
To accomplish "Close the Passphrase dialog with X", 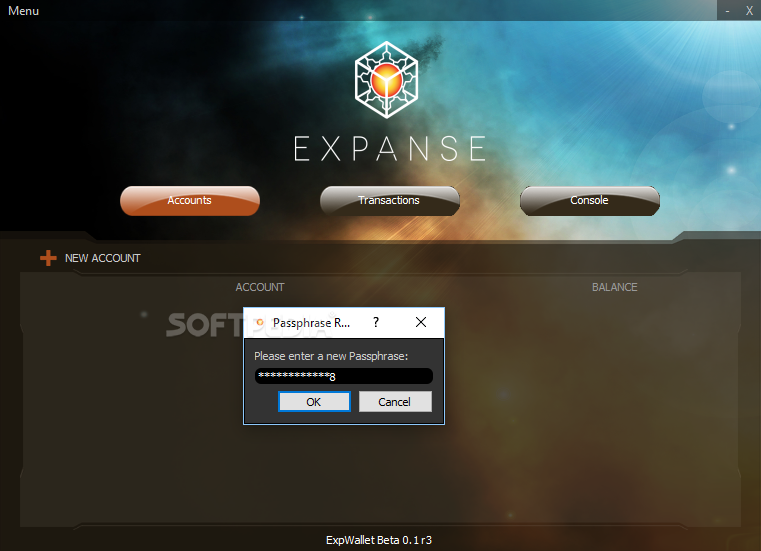I will tap(421, 322).
